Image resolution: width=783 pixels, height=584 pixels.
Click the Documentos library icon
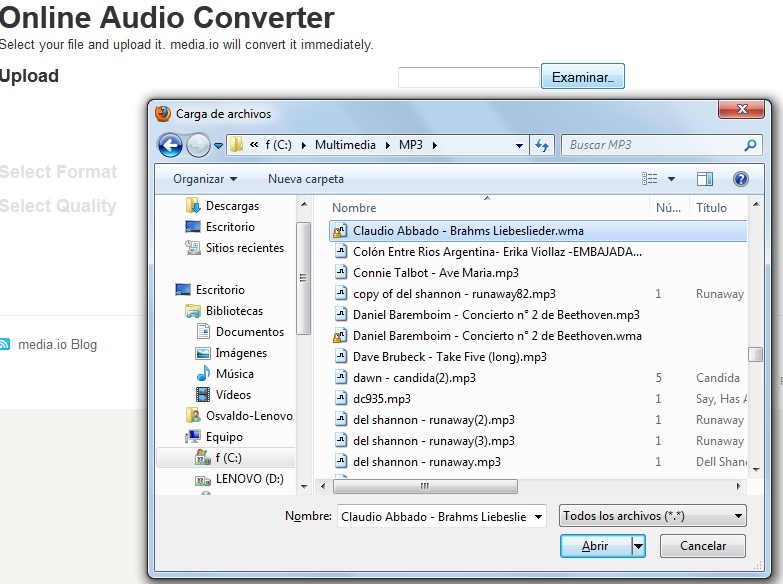203,332
